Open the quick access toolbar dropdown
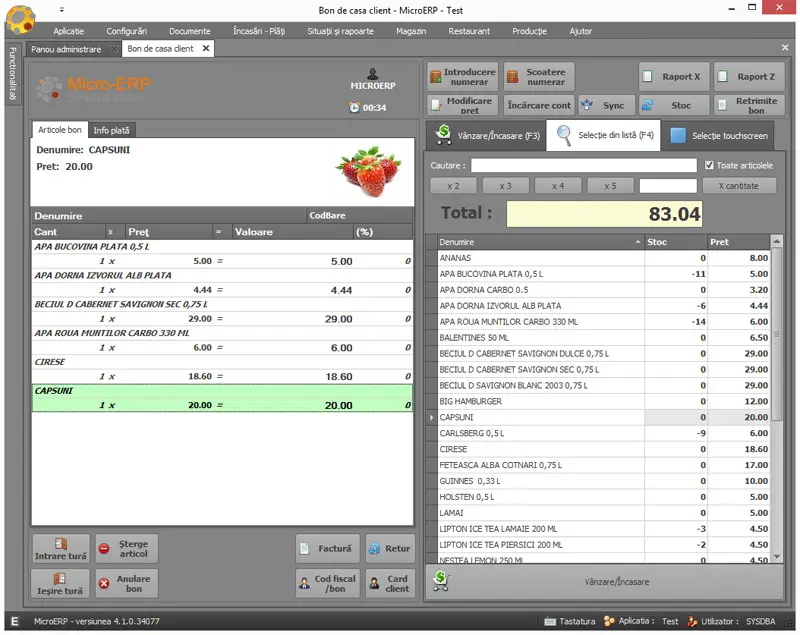This screenshot has width=800, height=635. (62, 10)
